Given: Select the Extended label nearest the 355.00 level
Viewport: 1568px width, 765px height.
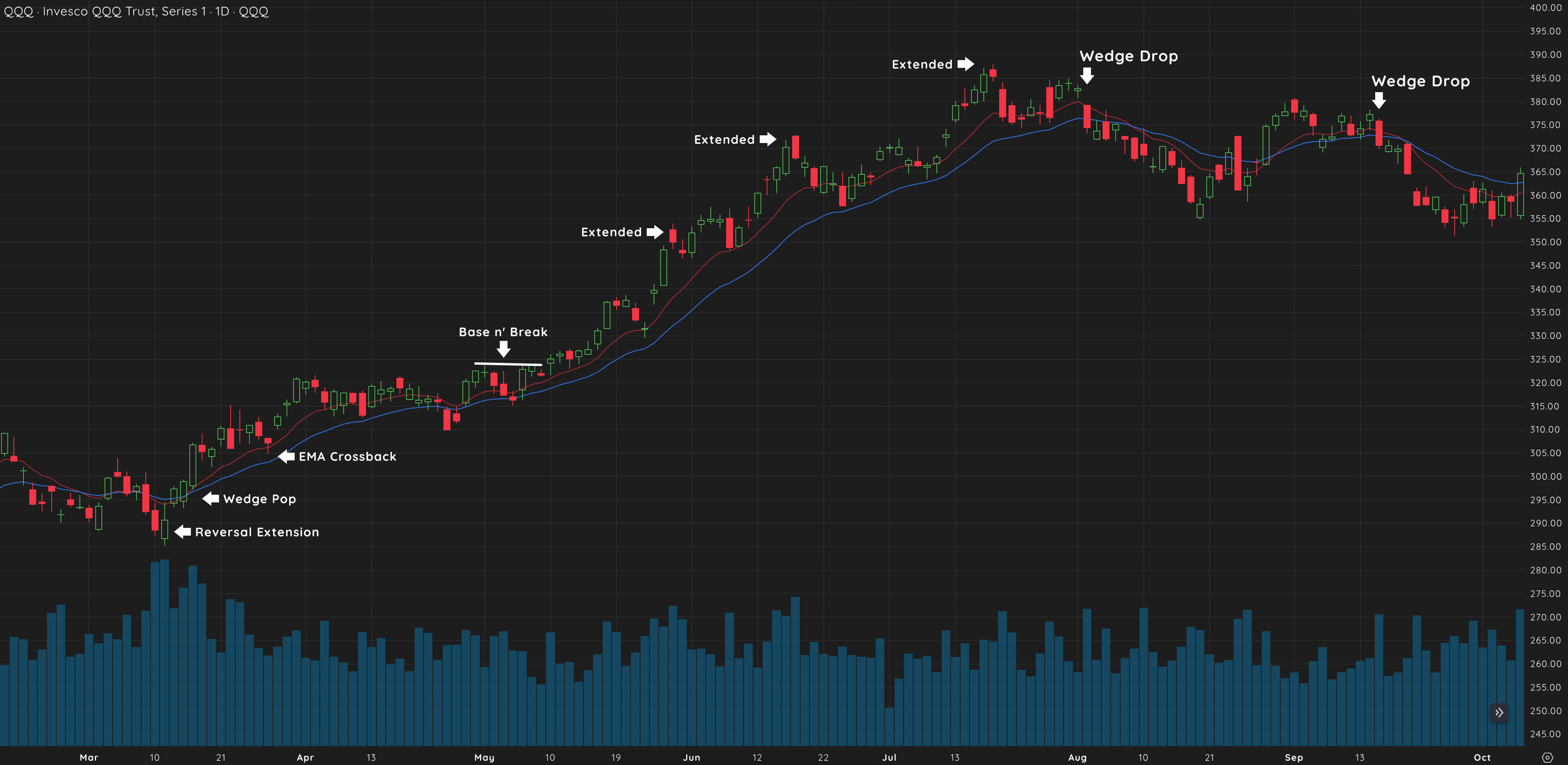Looking at the screenshot, I should tap(611, 232).
